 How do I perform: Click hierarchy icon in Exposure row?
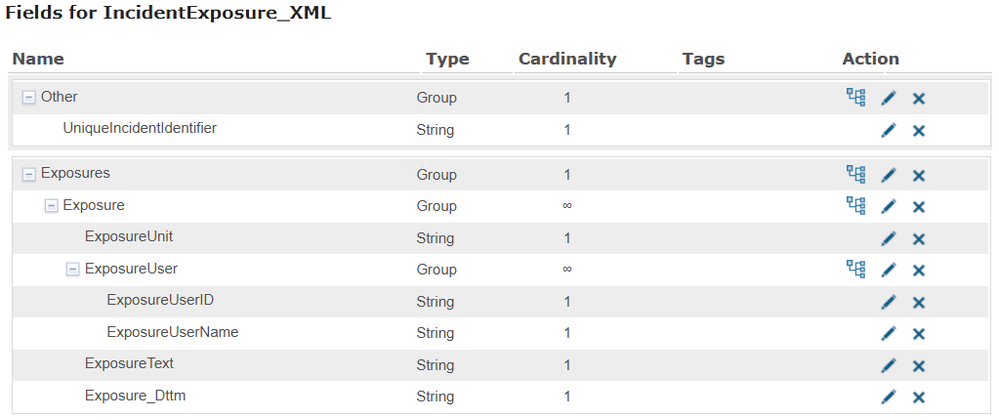[x=855, y=205]
